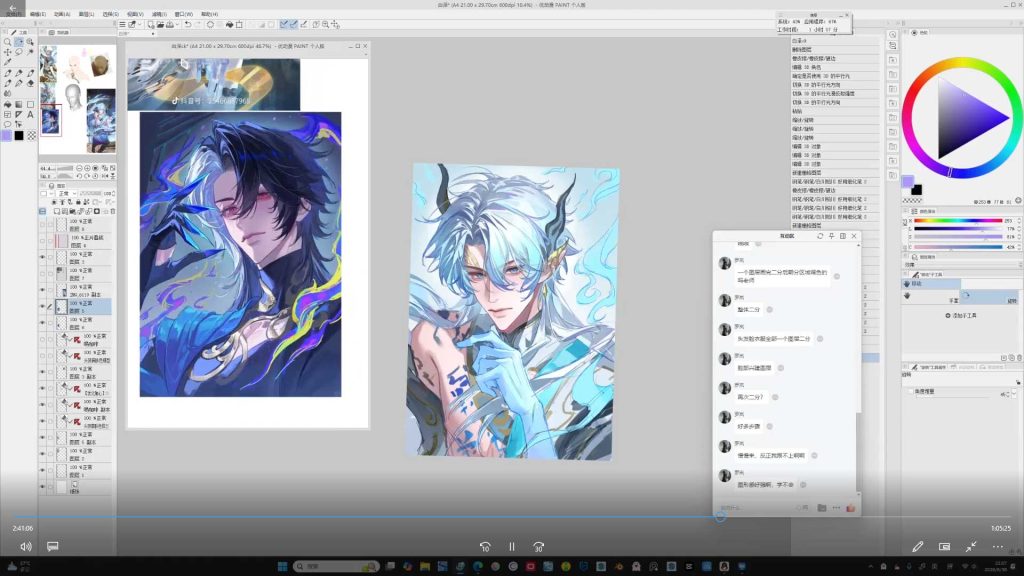
Task: Select the Eraser tool
Action: click(x=30, y=84)
